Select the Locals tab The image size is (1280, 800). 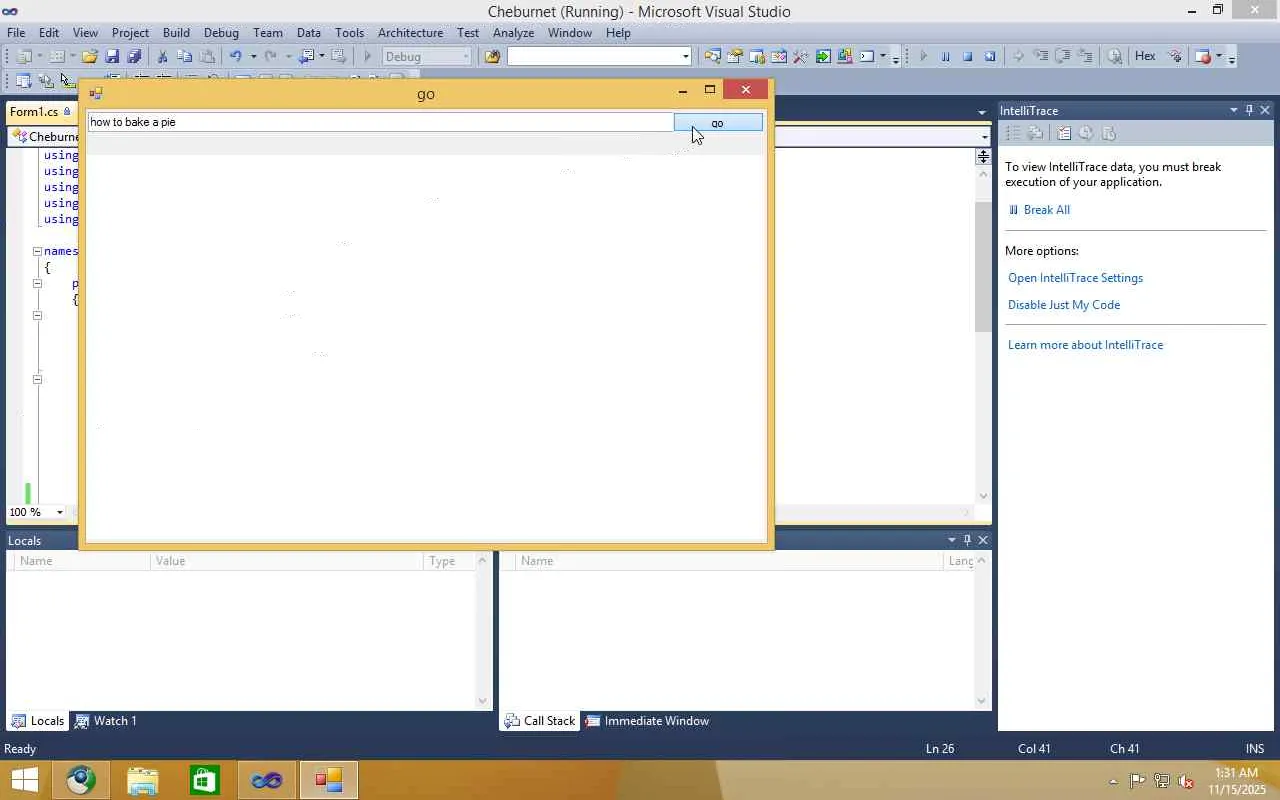[38, 721]
